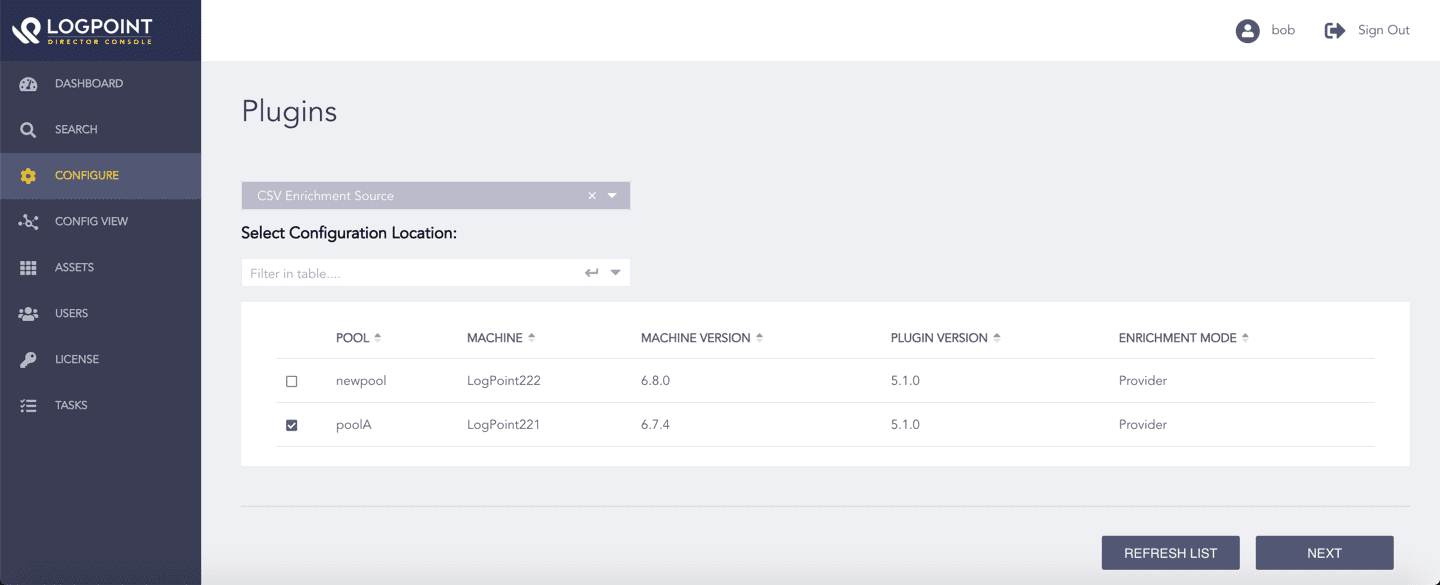The height and width of the screenshot is (585, 1440).
Task: Select the License key icon
Action: [28, 358]
